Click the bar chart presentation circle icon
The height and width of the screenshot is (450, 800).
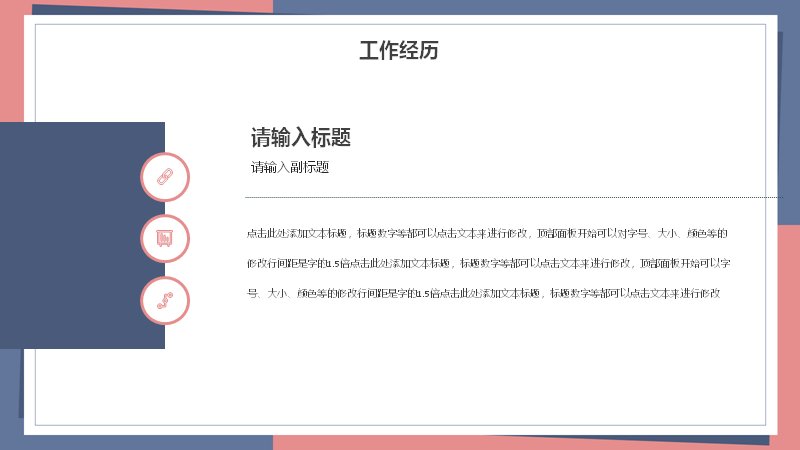point(165,238)
